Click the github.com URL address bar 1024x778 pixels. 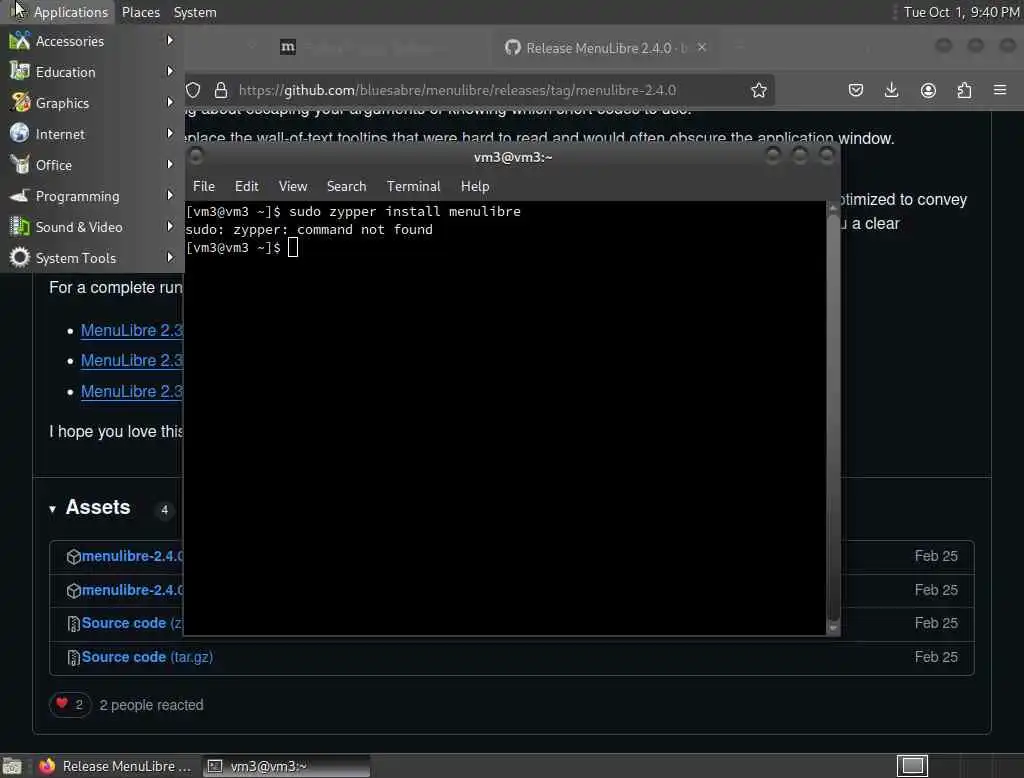pyautogui.click(x=457, y=90)
